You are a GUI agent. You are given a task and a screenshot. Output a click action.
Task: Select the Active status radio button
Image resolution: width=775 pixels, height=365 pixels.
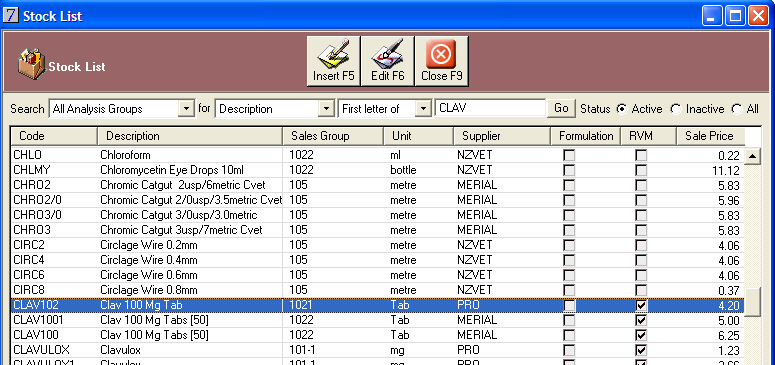622,109
